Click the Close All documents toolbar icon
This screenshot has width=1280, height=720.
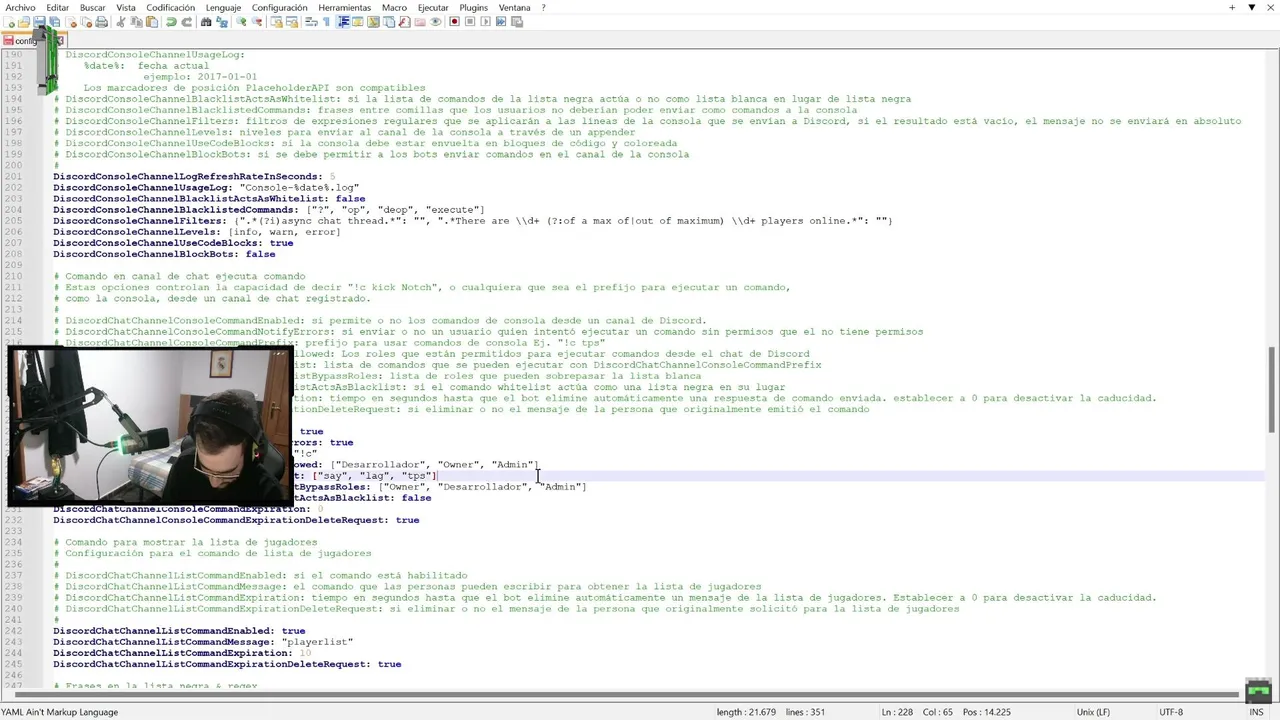coord(86,21)
